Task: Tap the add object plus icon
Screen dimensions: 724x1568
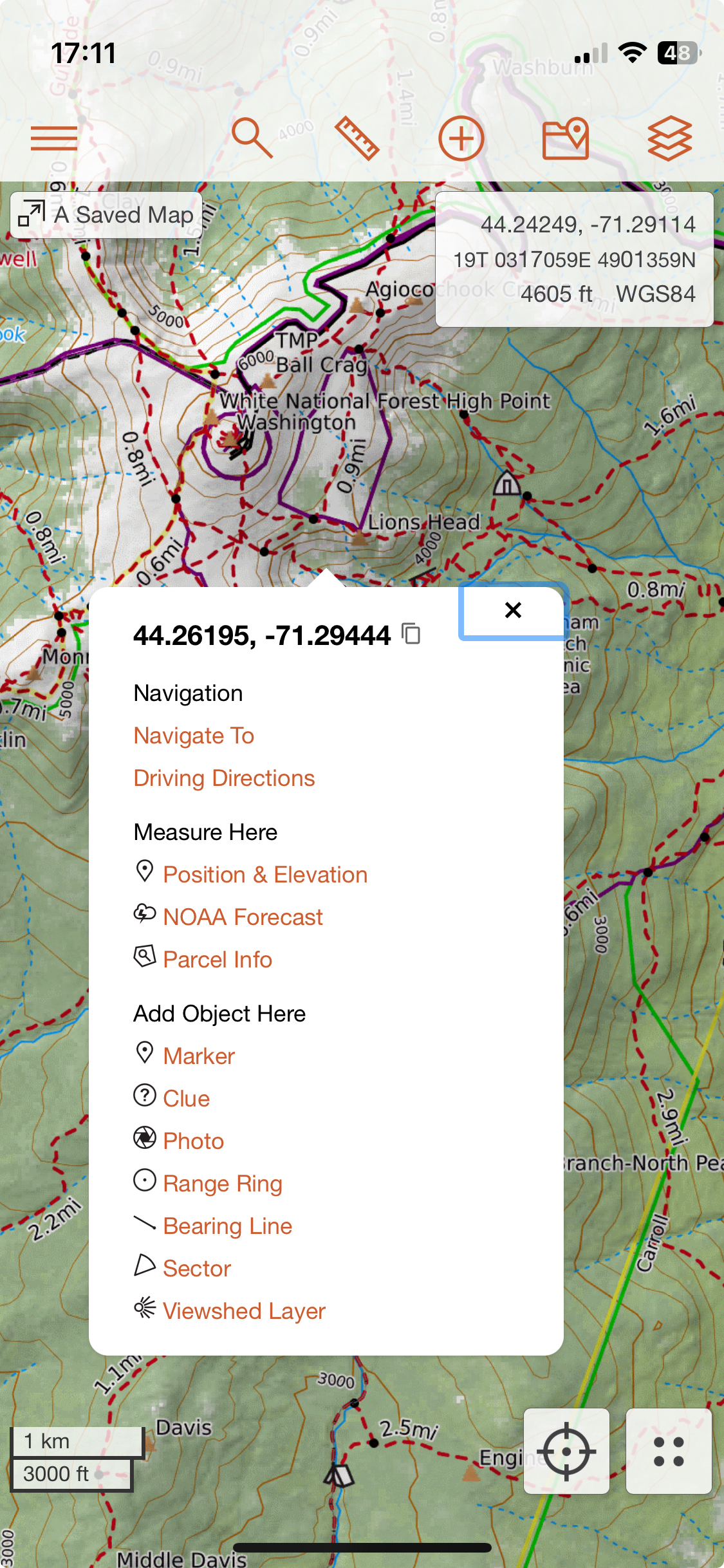Action: [461, 138]
